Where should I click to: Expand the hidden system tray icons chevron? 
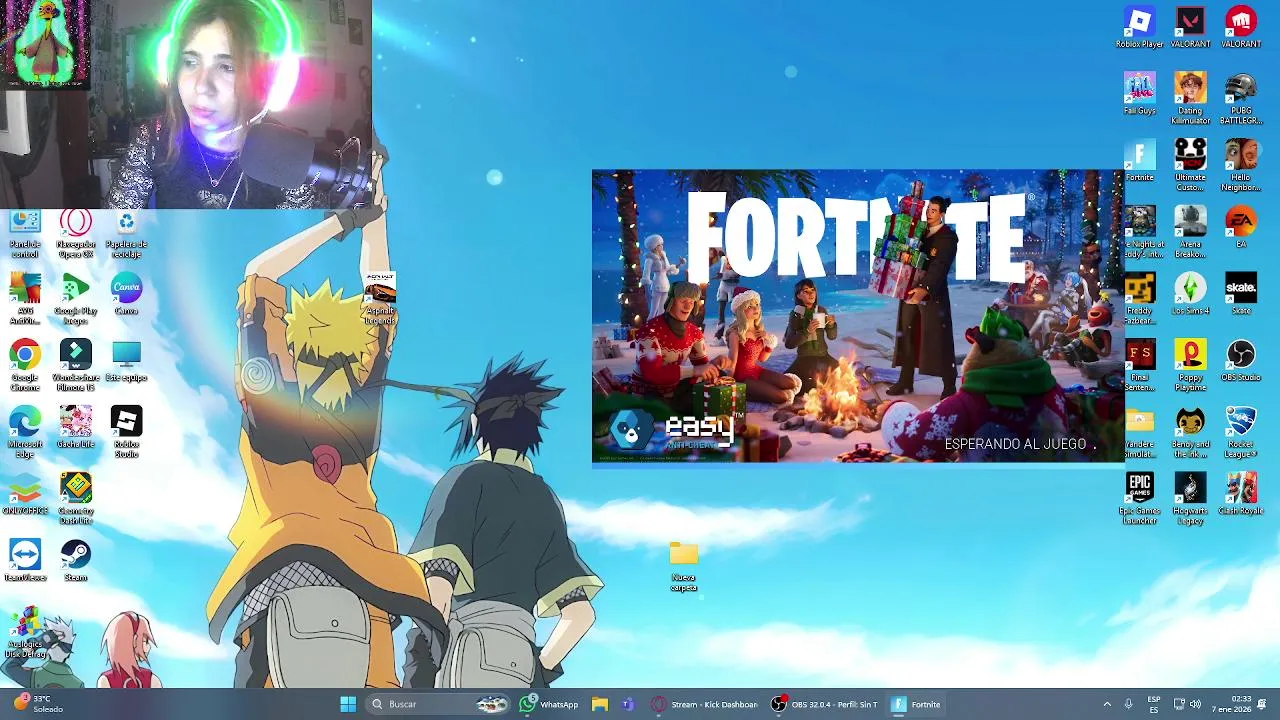1107,704
